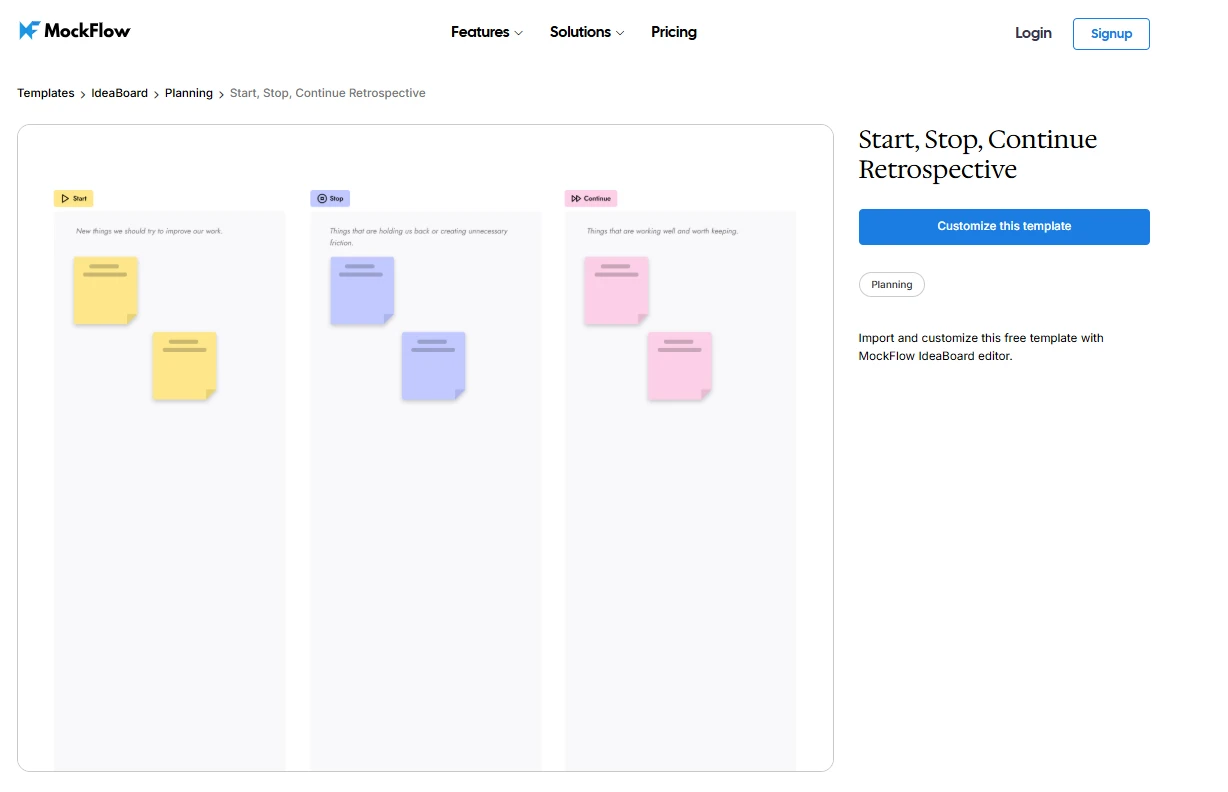The width and height of the screenshot is (1228, 792).
Task: Click the lower pink sticky note
Action: pos(679,366)
